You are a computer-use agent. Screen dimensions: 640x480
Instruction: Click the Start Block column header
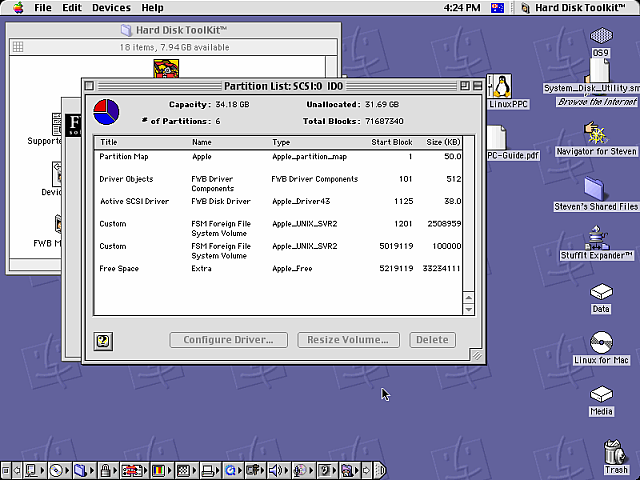[391, 142]
